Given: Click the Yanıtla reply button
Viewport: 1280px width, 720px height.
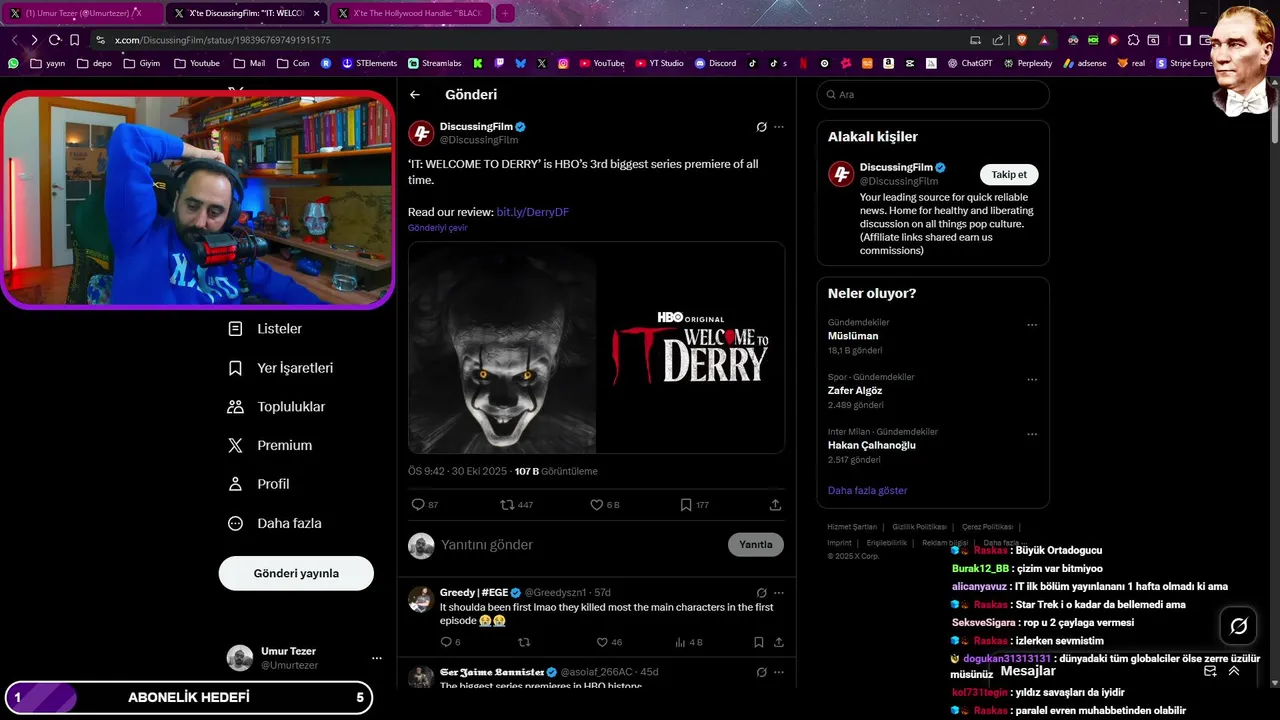Looking at the screenshot, I should click(756, 545).
